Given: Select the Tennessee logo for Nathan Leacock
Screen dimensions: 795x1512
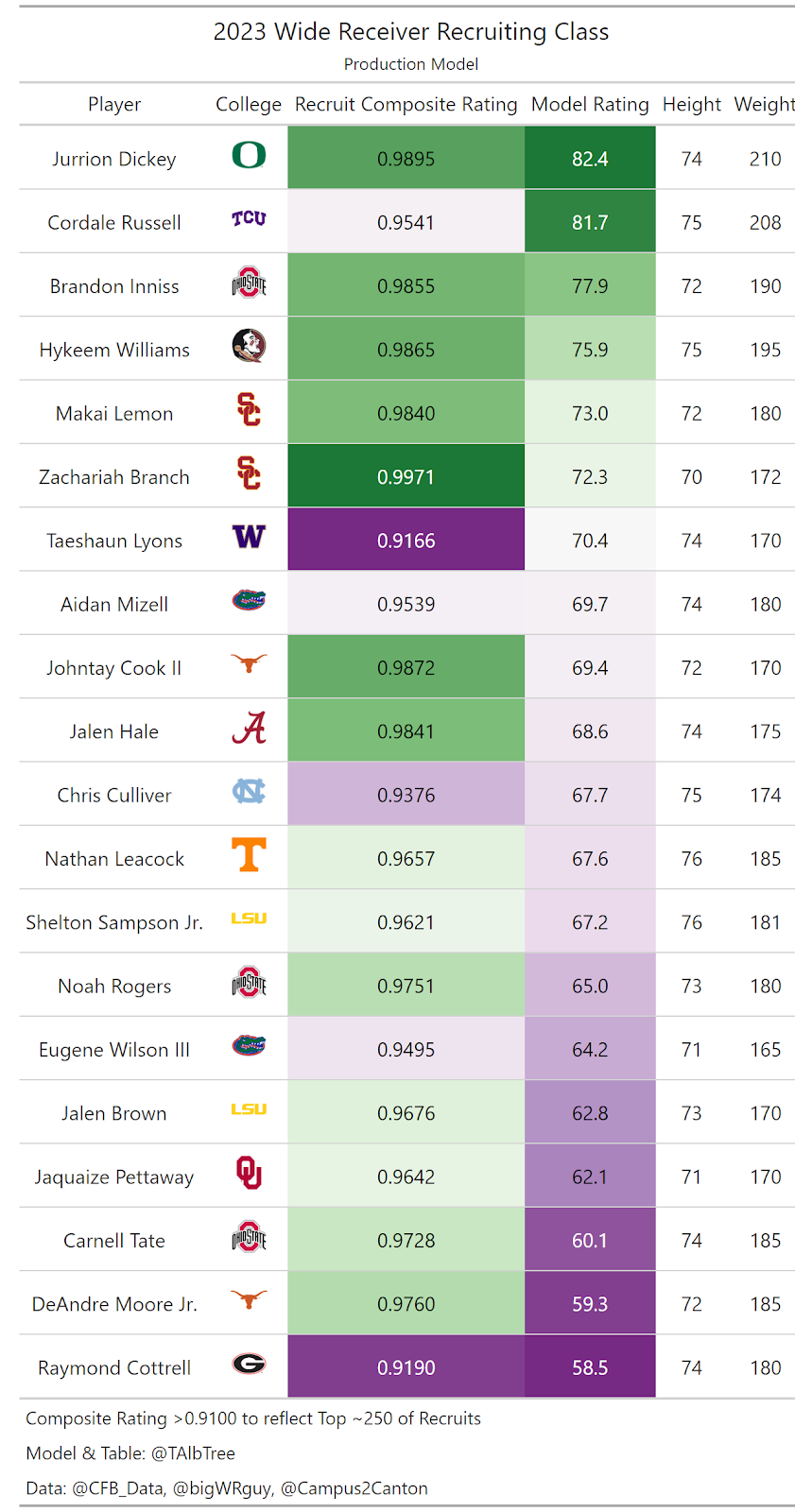Looking at the screenshot, I should click(x=249, y=855).
